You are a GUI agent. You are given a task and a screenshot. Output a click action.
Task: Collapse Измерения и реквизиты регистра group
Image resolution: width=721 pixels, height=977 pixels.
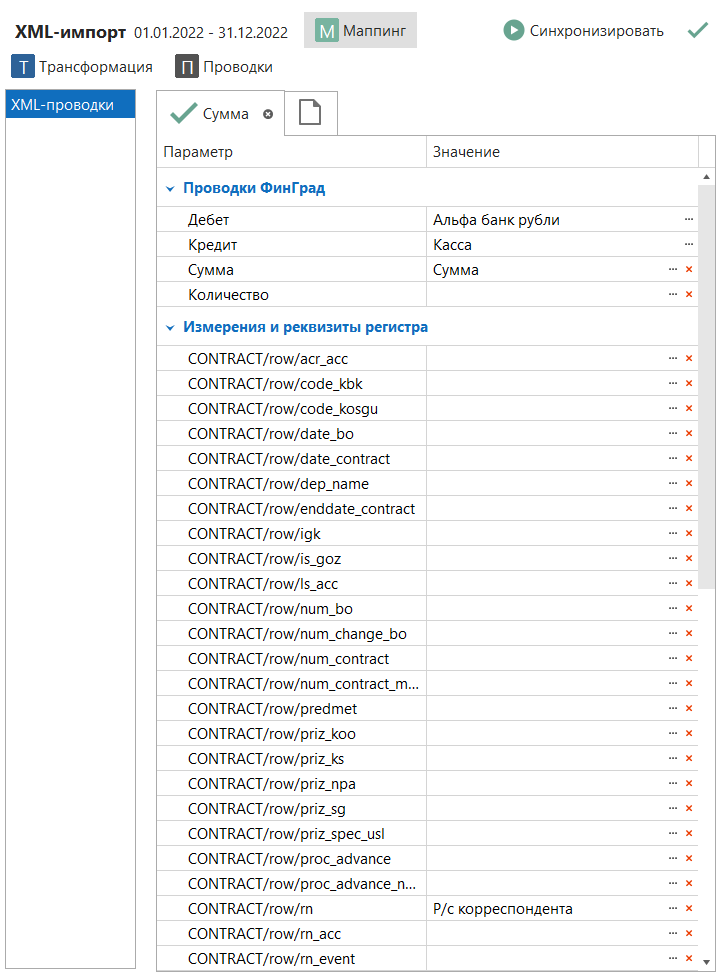tap(171, 327)
